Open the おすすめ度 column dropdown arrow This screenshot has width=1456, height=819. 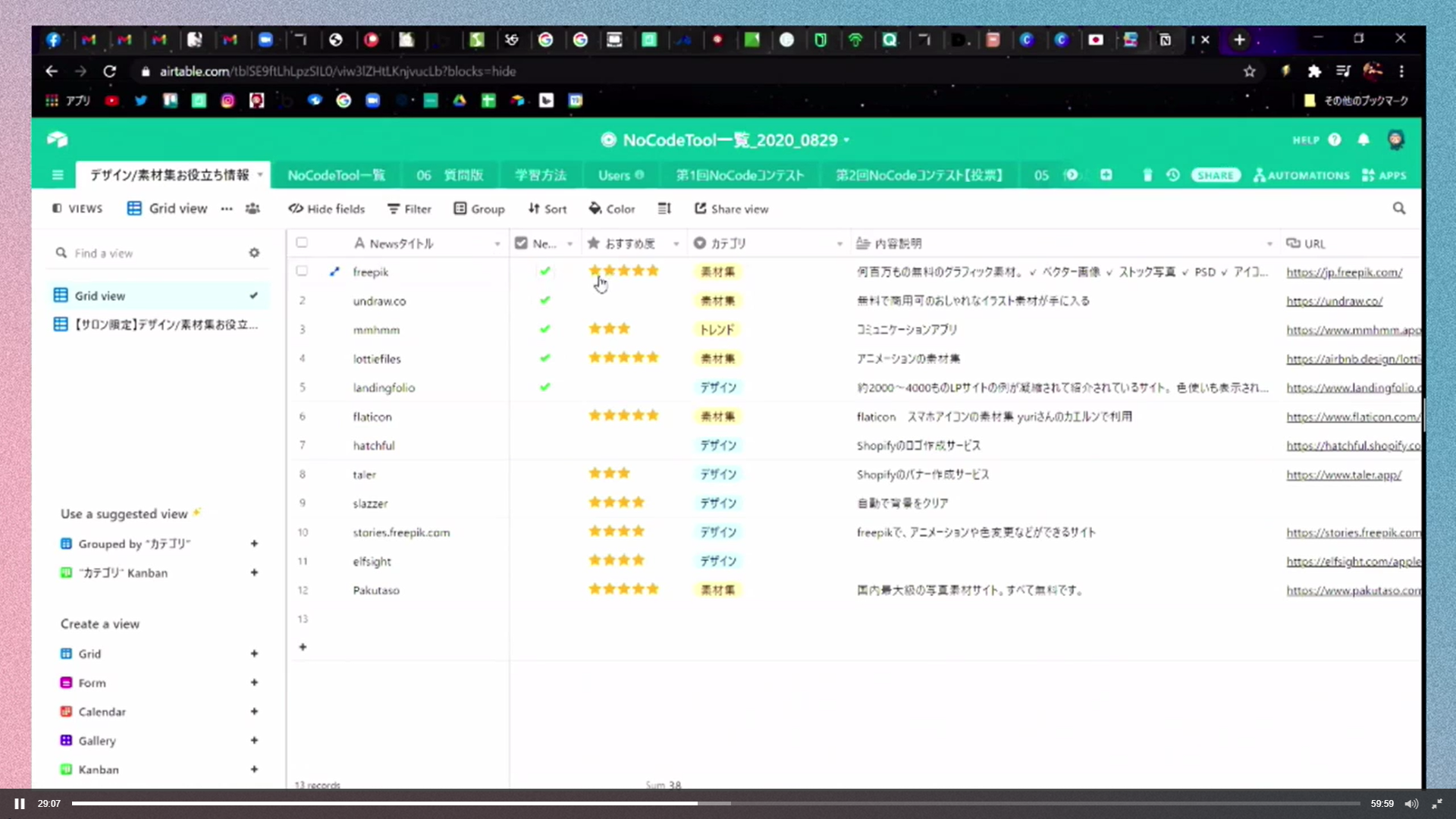(676, 244)
